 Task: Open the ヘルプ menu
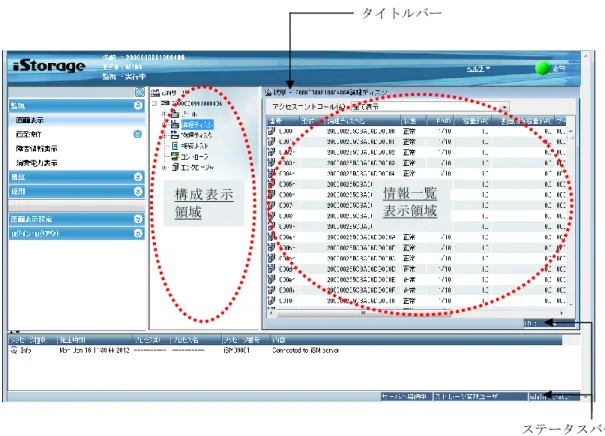(478, 68)
